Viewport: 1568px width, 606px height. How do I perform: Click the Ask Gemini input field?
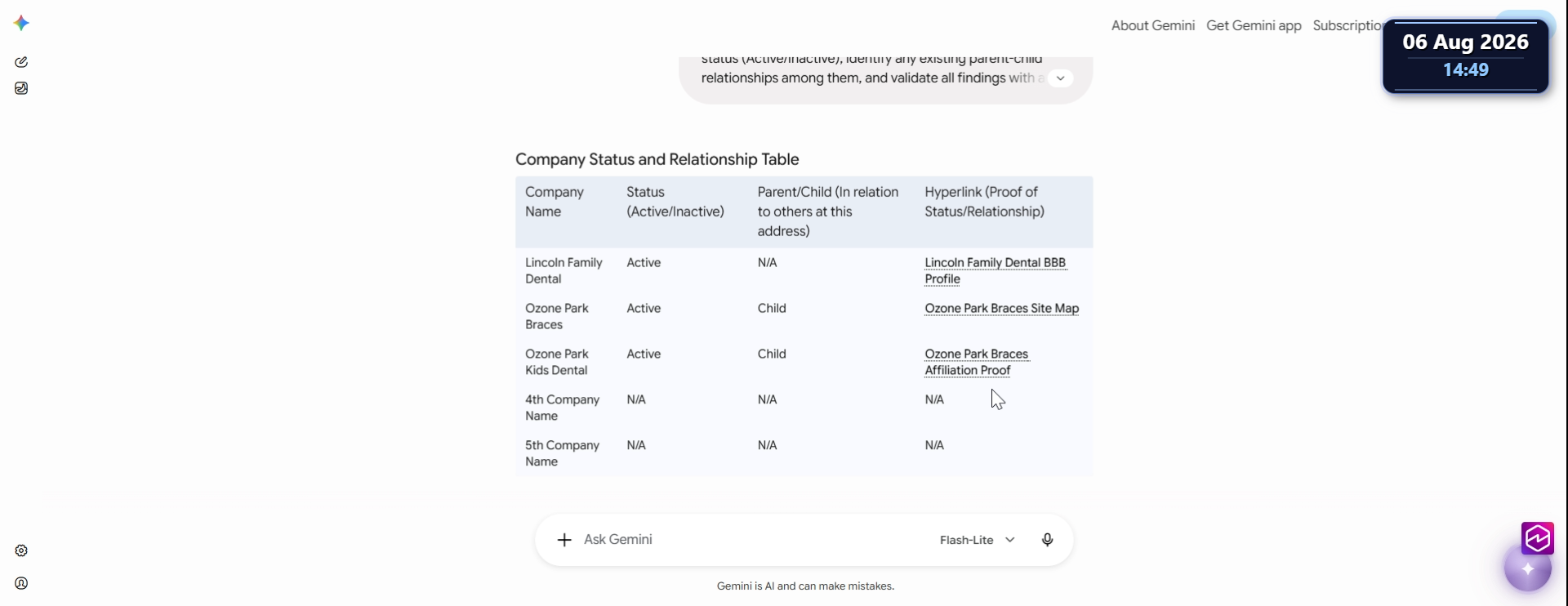tap(751, 540)
